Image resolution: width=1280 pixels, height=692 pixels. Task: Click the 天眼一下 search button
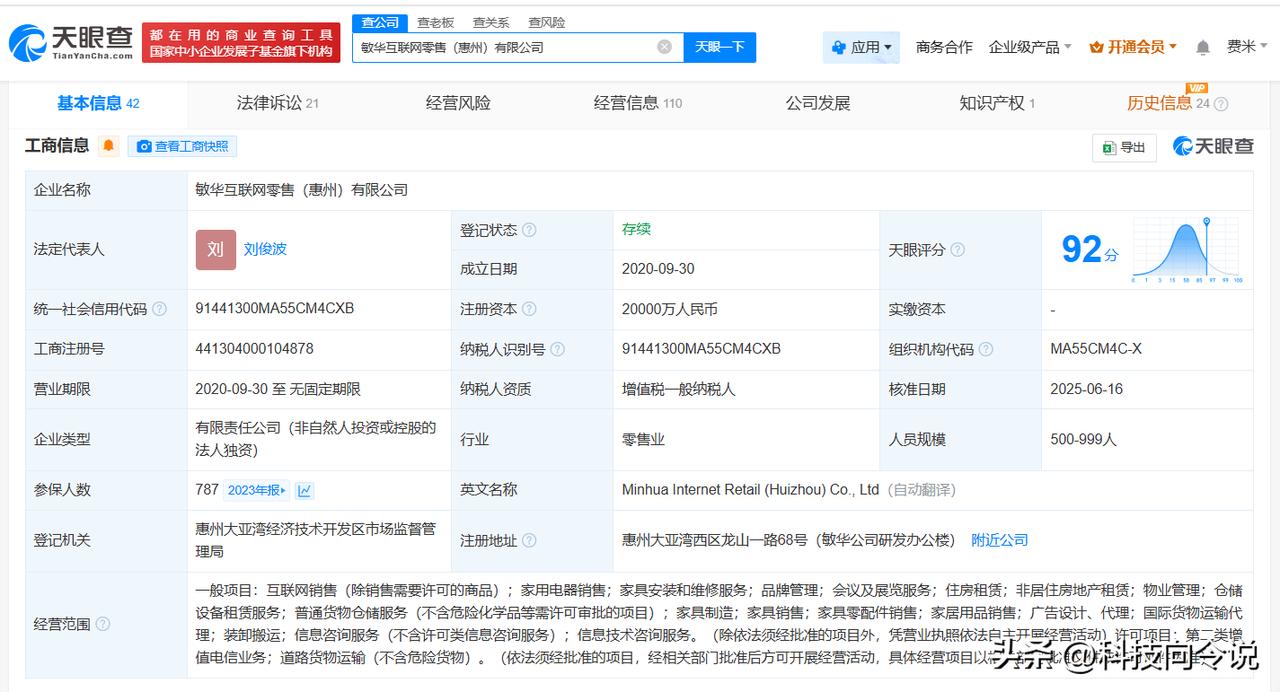click(x=719, y=47)
